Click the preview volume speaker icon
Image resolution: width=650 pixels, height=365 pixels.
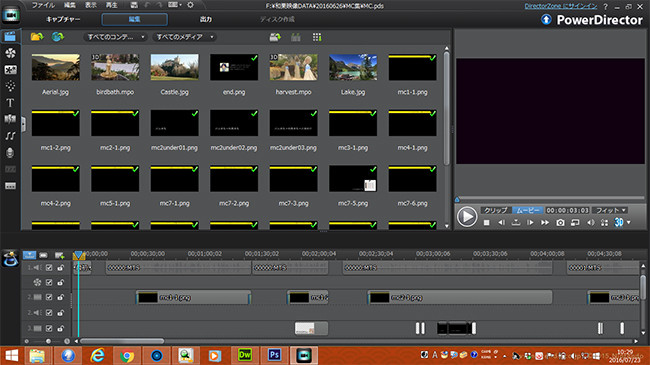click(590, 223)
